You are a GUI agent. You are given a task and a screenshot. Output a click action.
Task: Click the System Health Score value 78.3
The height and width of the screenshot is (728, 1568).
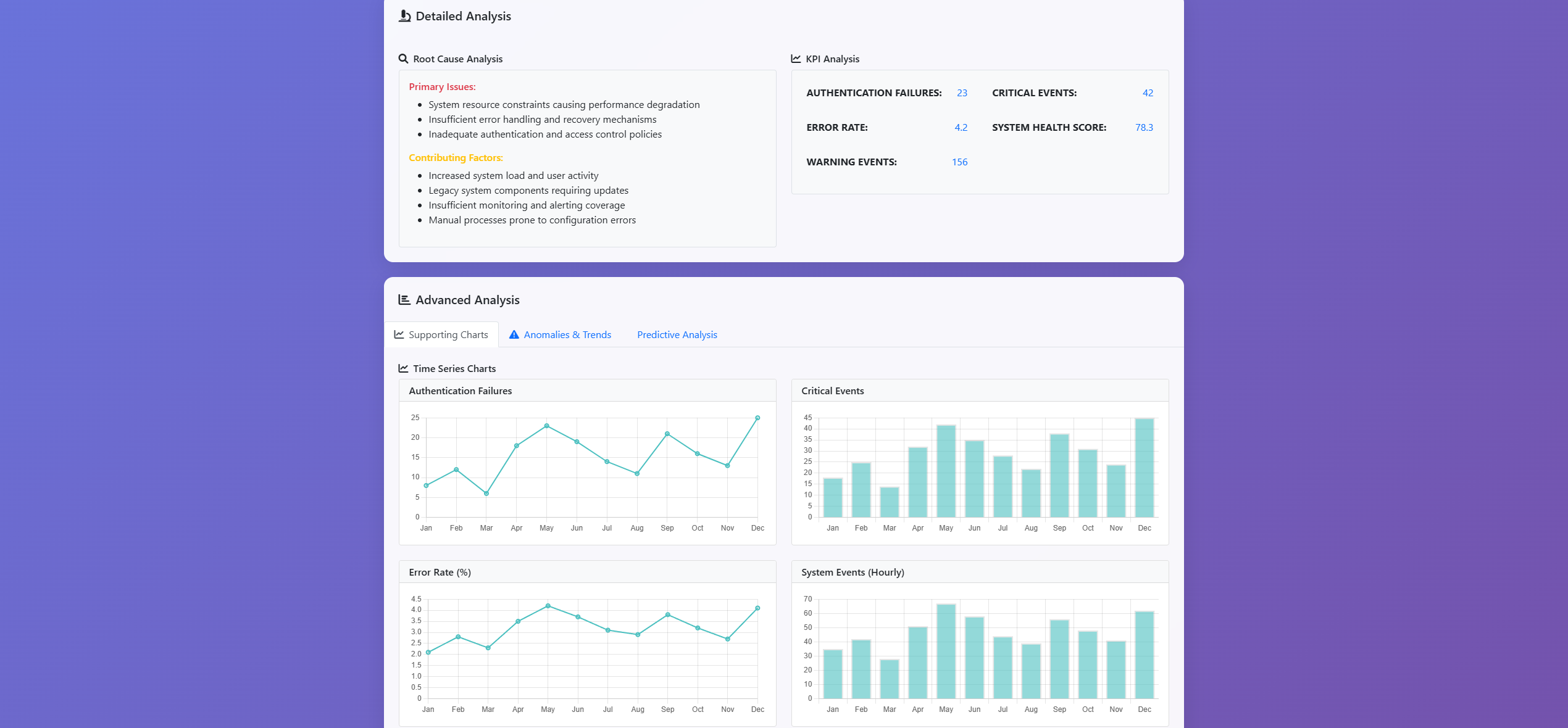tap(1144, 127)
